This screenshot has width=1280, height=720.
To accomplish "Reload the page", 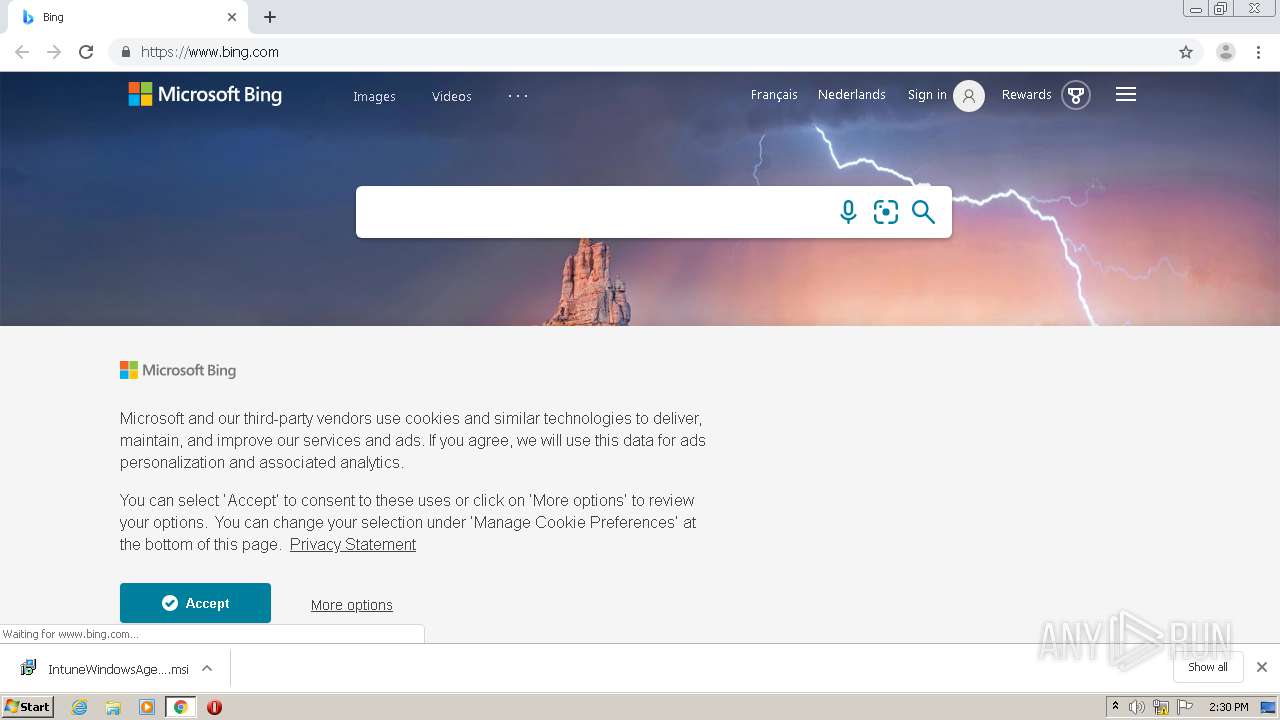I will pos(86,52).
